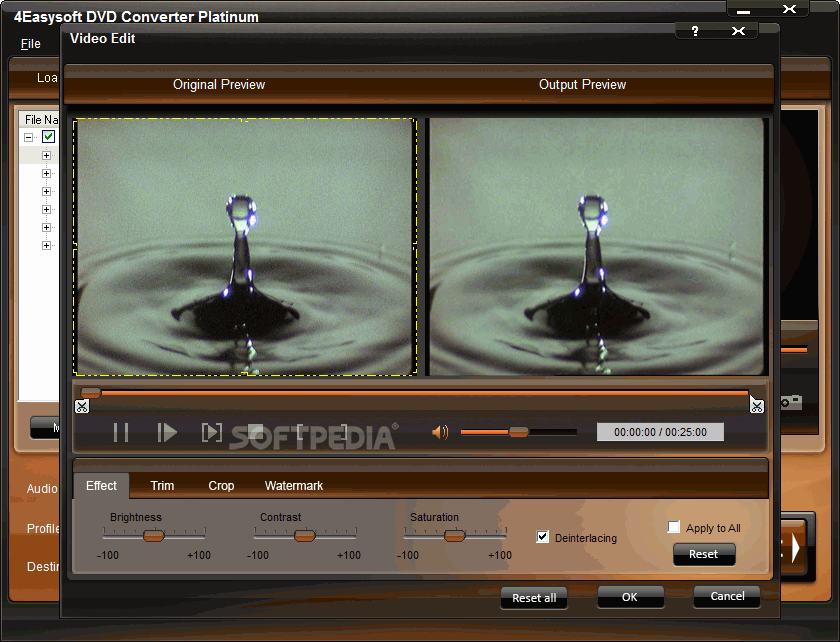Mute audio via speaker icon
The width and height of the screenshot is (840, 642).
point(440,432)
